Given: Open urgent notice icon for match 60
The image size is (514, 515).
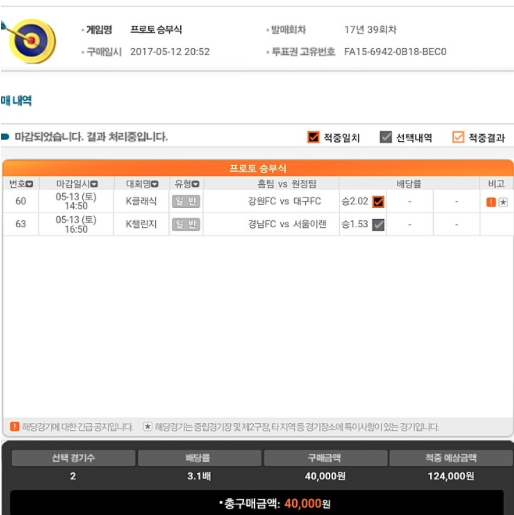Looking at the screenshot, I should point(491,202).
